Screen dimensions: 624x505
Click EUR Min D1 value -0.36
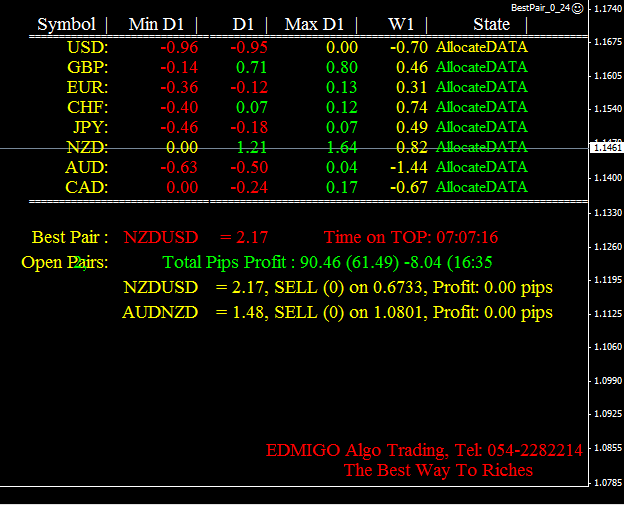(x=179, y=87)
